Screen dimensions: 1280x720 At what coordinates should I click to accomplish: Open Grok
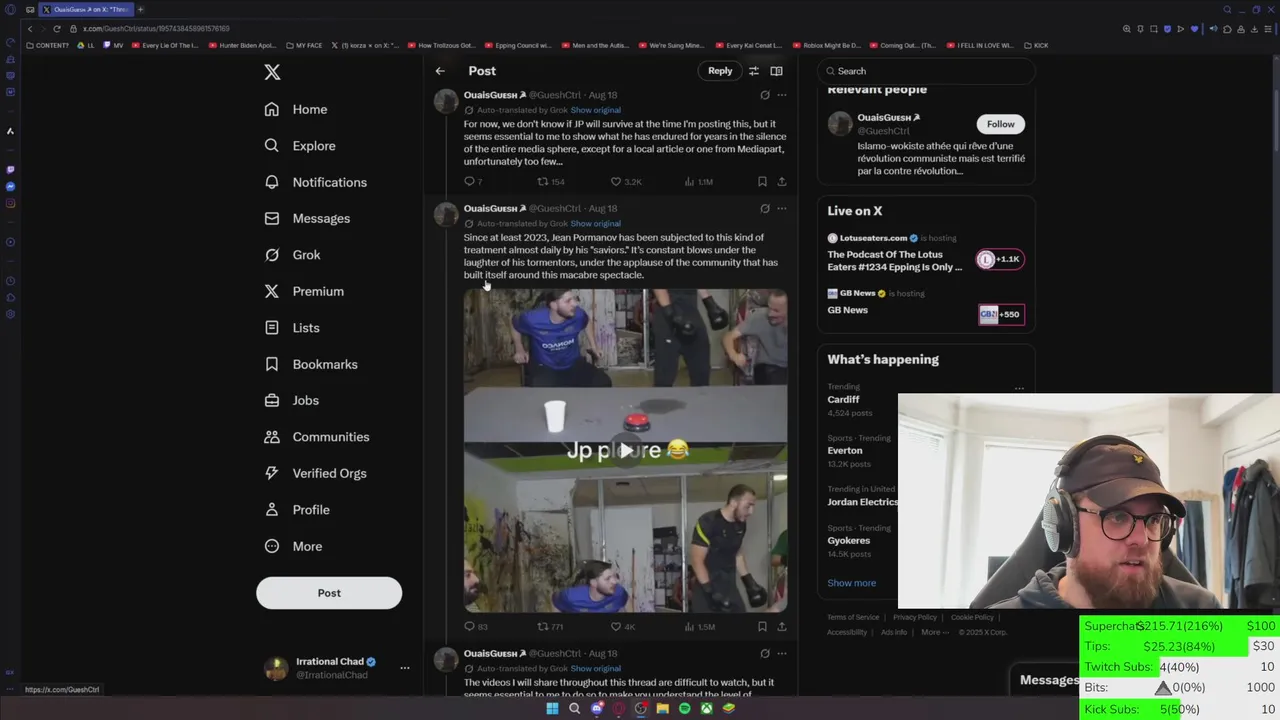292,255
